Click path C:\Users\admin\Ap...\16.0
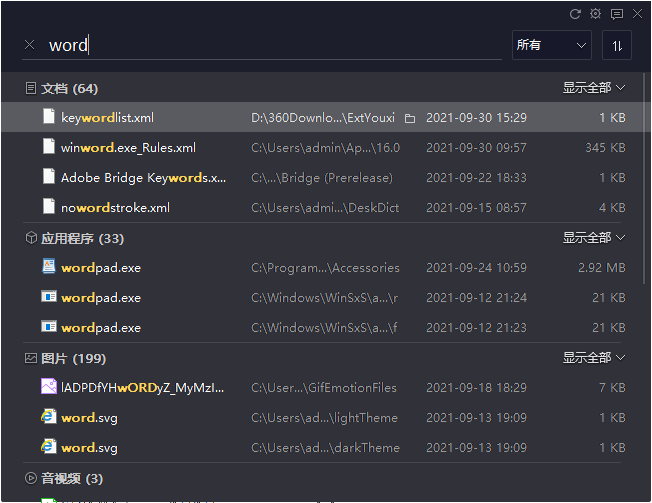The height and width of the screenshot is (503, 652). tap(326, 148)
